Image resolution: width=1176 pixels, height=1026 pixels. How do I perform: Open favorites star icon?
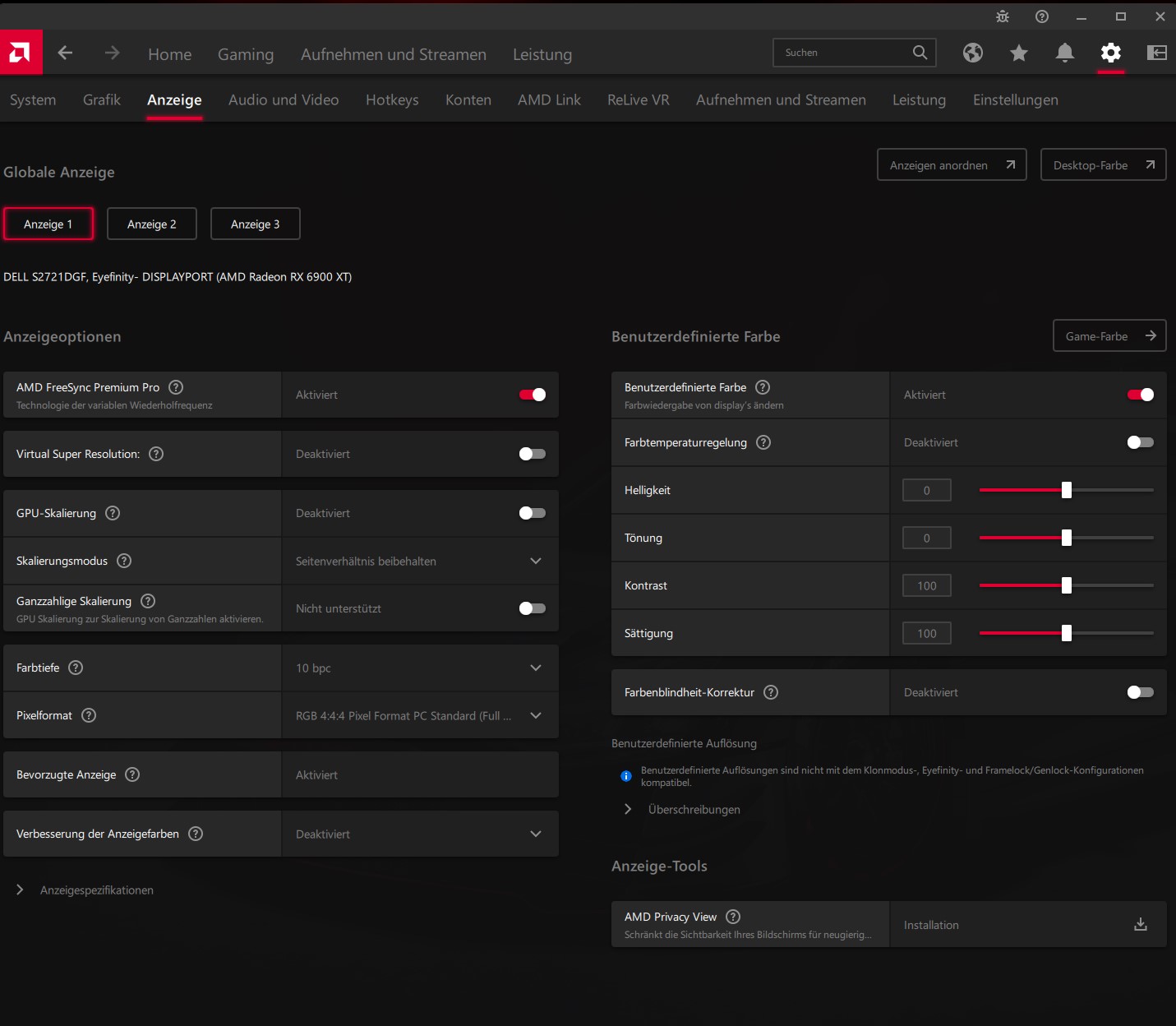pos(1019,53)
